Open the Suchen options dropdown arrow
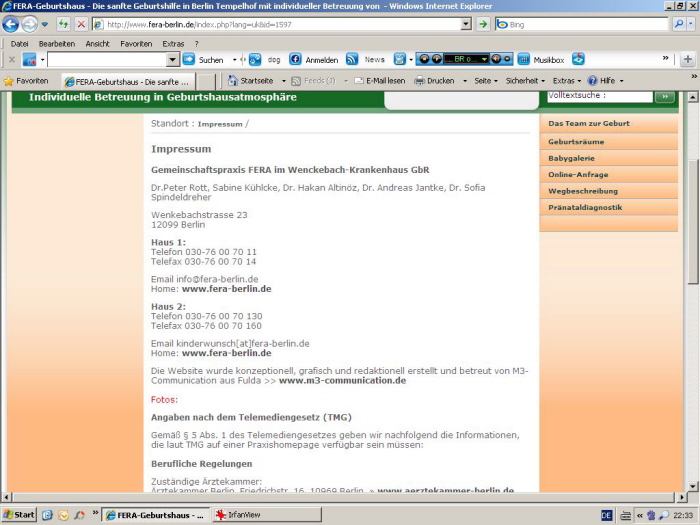The image size is (700, 525). coord(234,59)
